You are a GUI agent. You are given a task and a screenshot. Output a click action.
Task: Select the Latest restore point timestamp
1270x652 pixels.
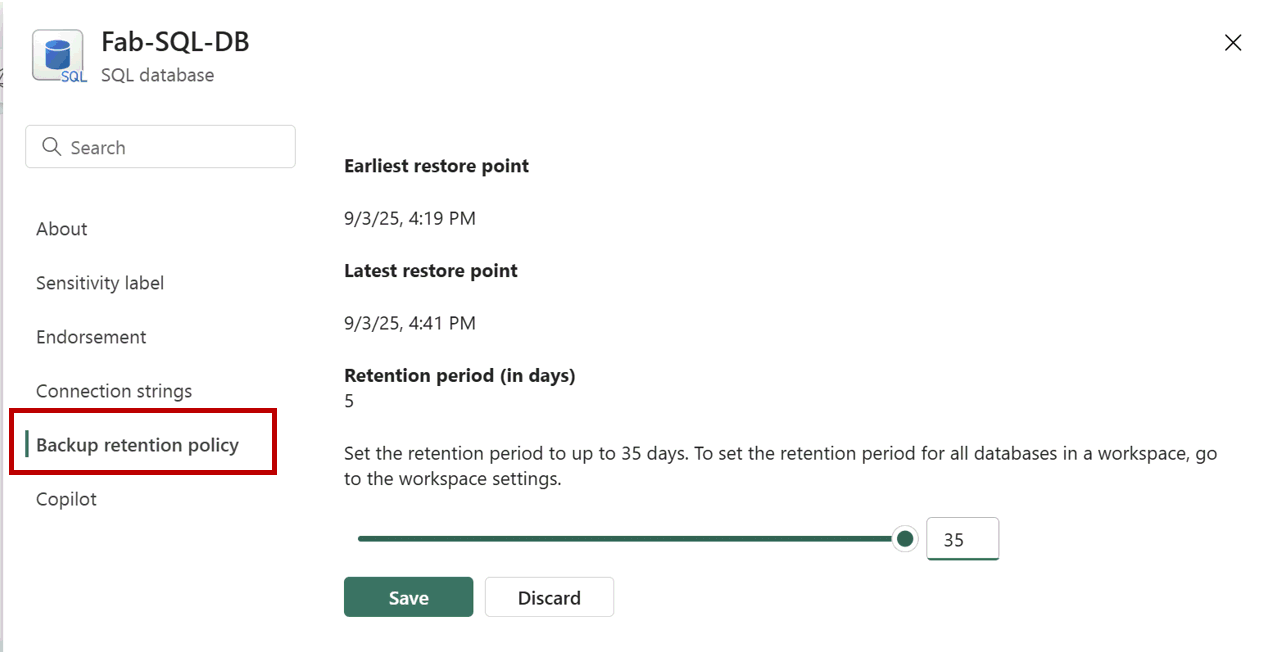coord(410,323)
